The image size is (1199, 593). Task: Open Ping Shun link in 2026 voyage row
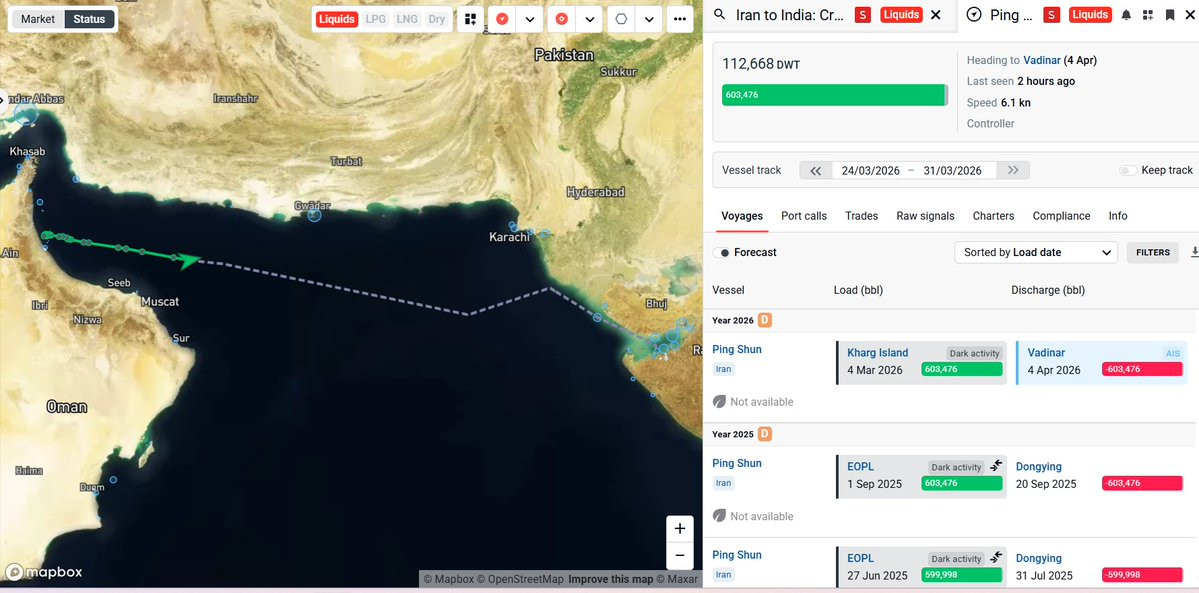[736, 349]
